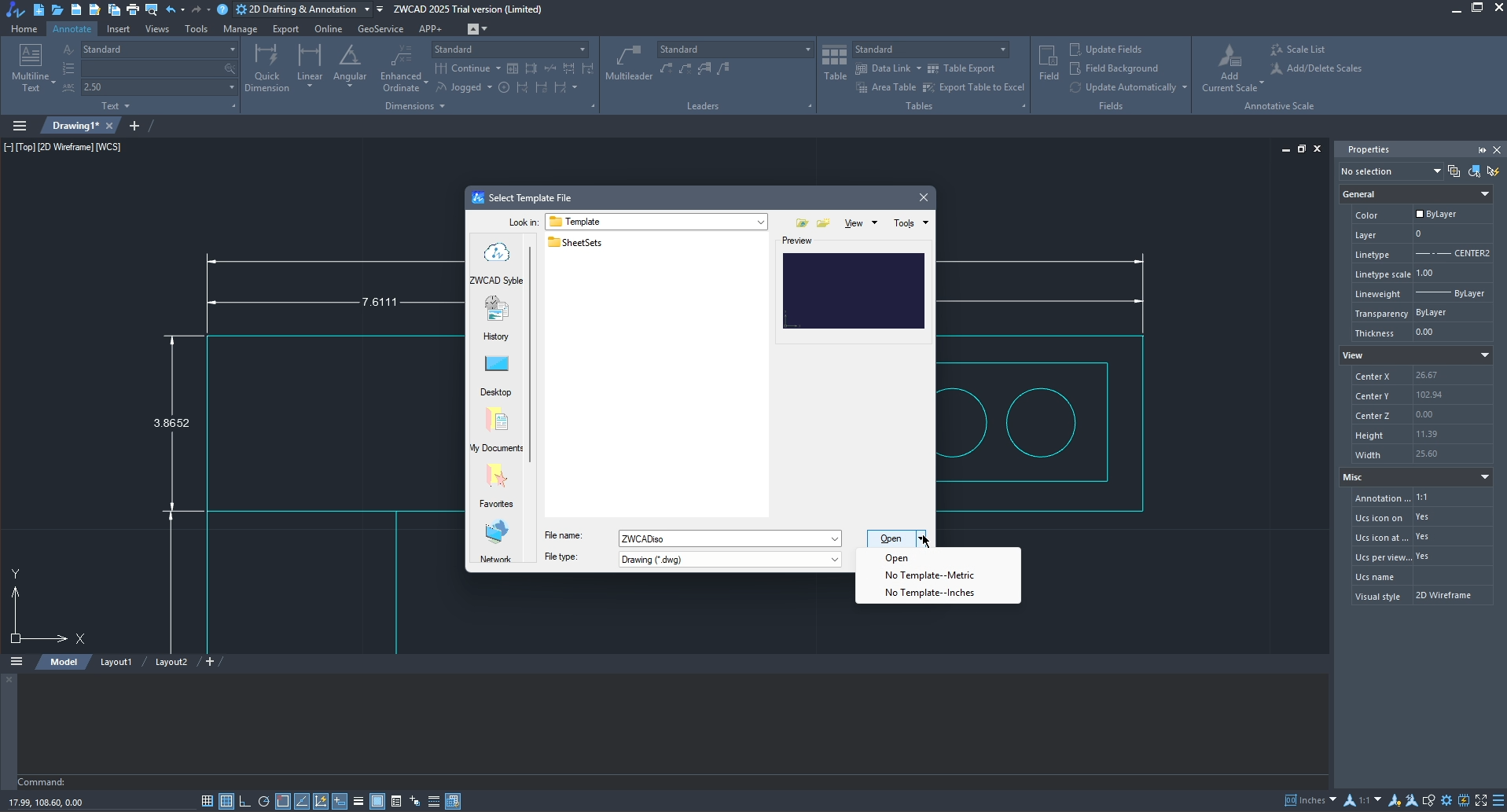Click the Print Preview icon in quick access toolbar

click(x=152, y=9)
